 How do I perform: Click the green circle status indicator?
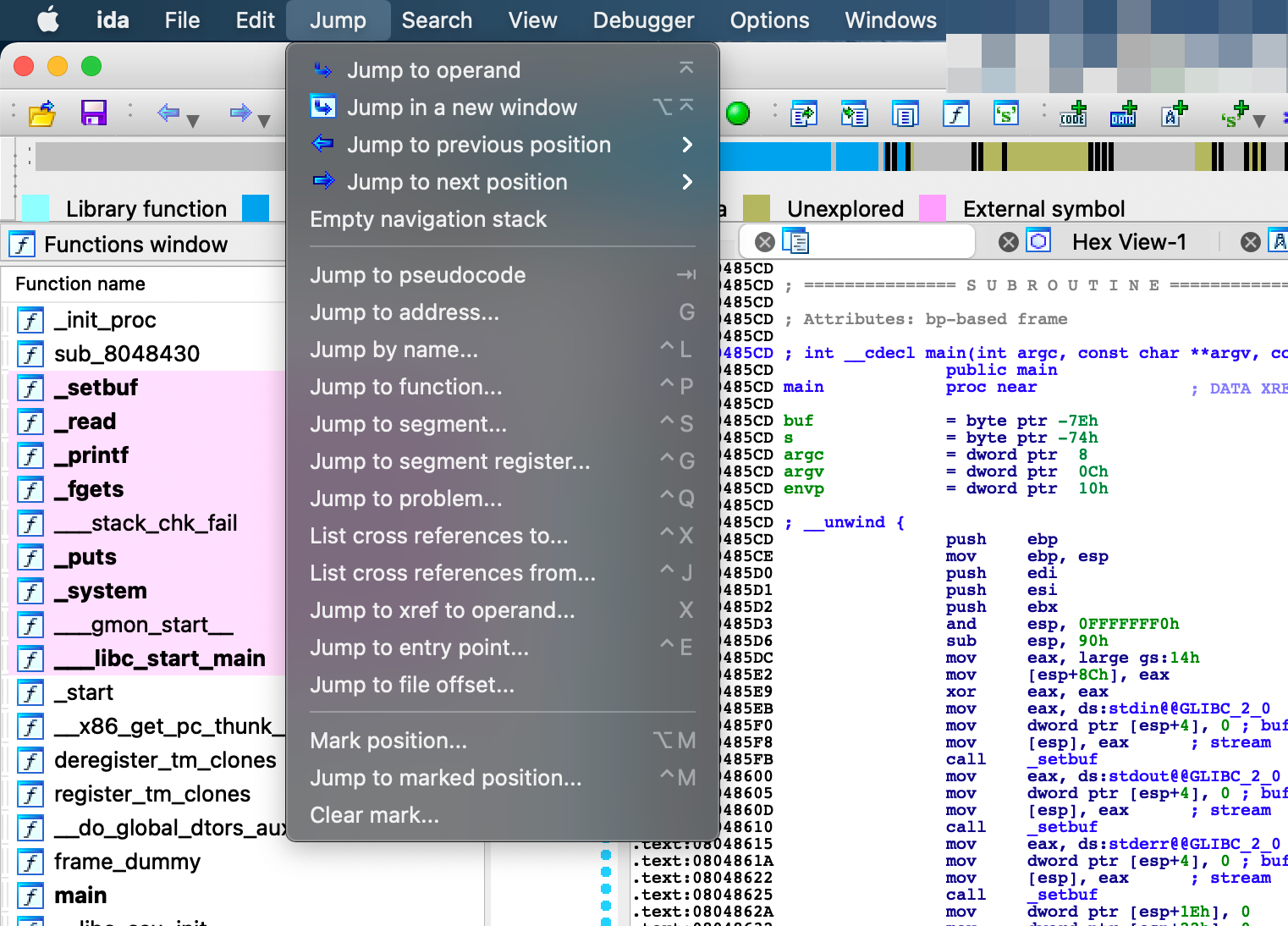738,113
